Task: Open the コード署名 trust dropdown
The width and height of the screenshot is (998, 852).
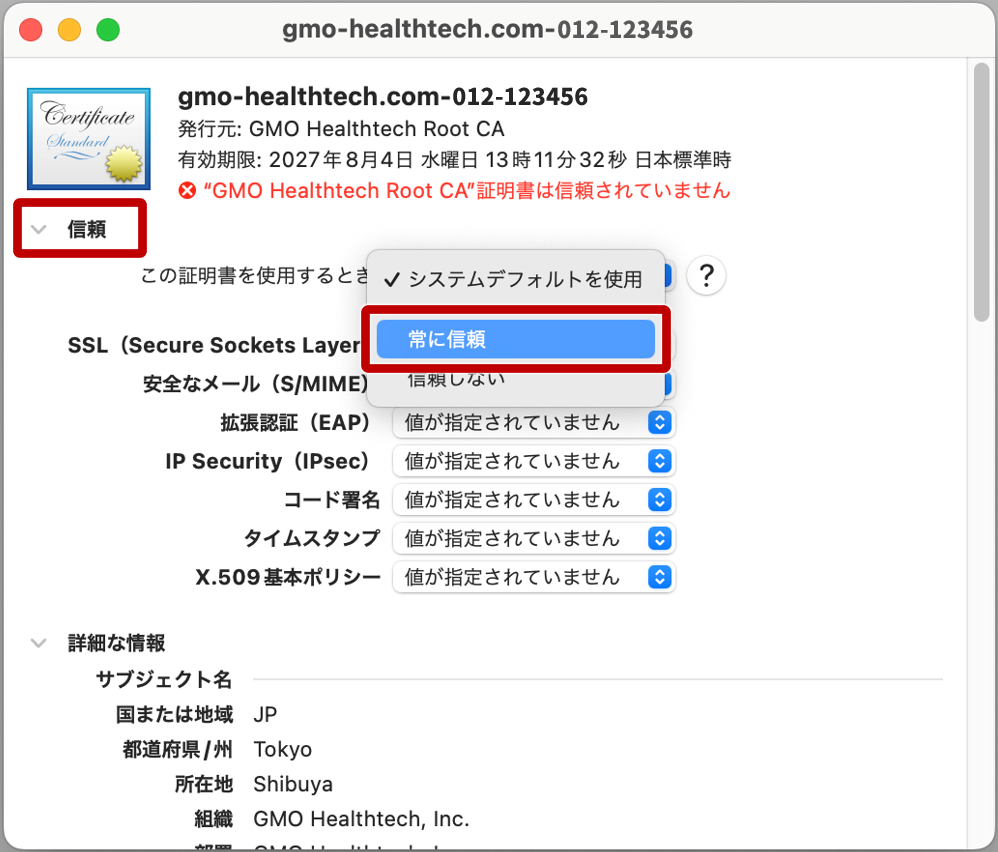Action: (x=533, y=500)
